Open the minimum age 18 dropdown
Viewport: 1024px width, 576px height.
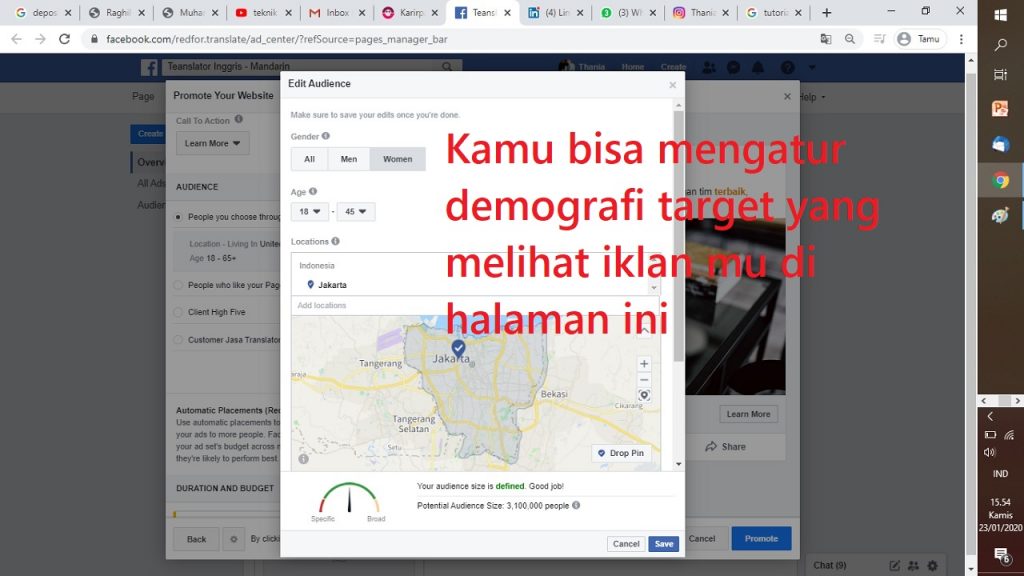pyautogui.click(x=310, y=212)
